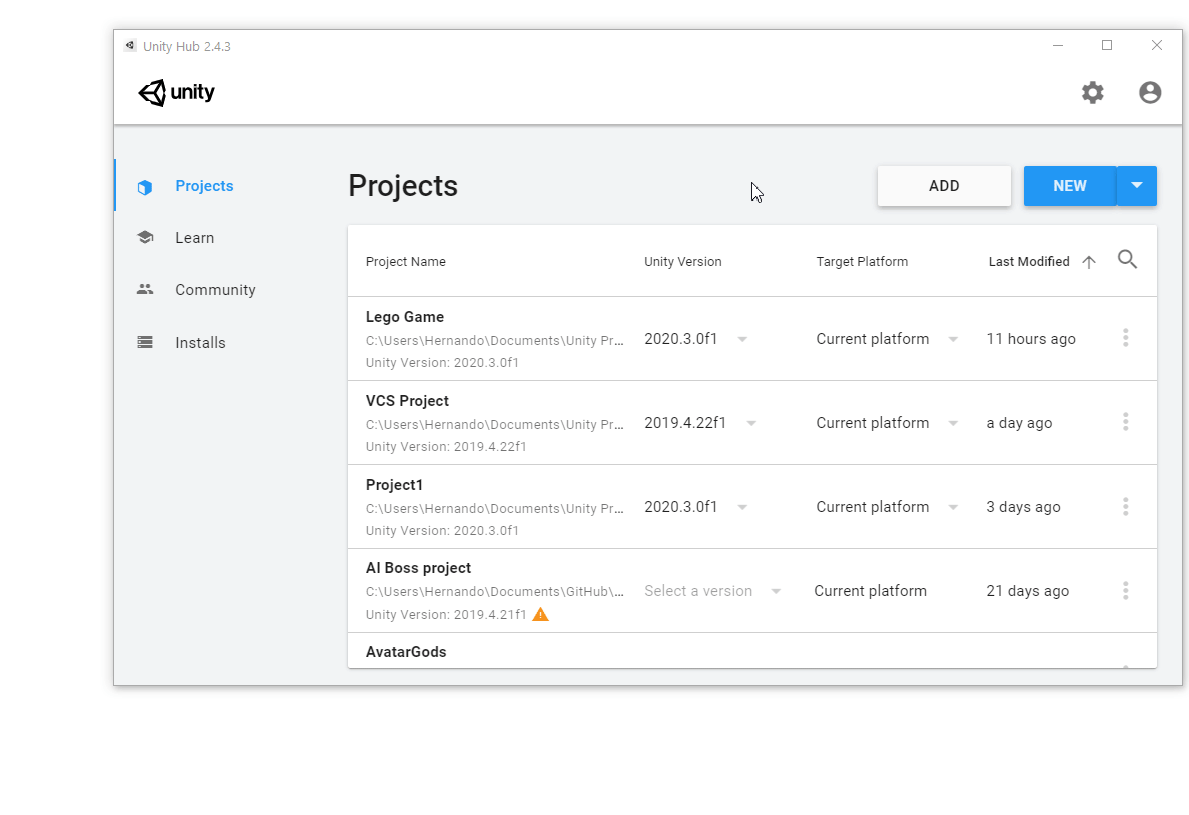
Task: Expand the NEW button dropdown arrow
Action: [x=1137, y=186]
